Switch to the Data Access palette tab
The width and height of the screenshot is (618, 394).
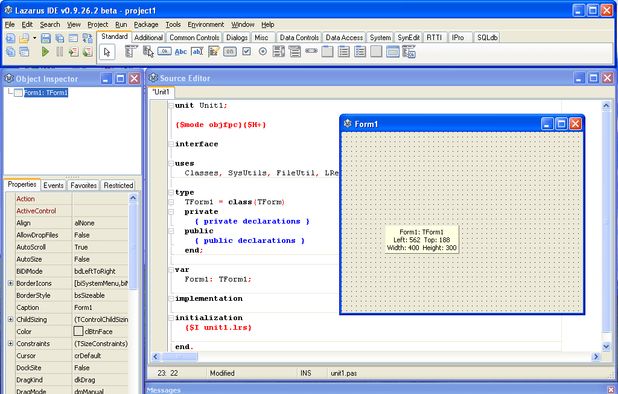[x=344, y=37]
